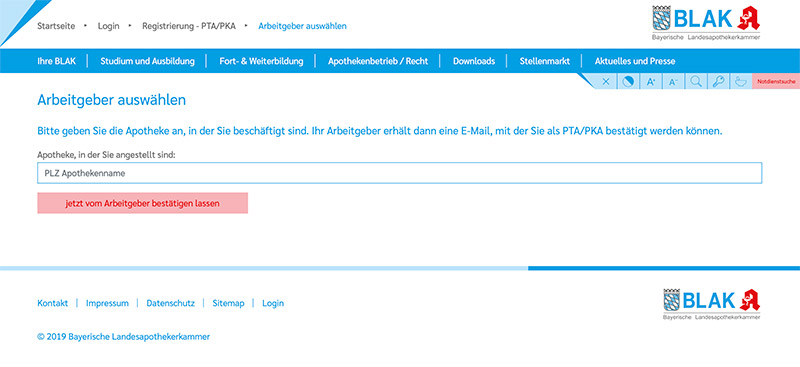Screen dimensions: 800x367
Task: Click the mortar pharmacy search icon
Action: pyautogui.click(x=740, y=81)
